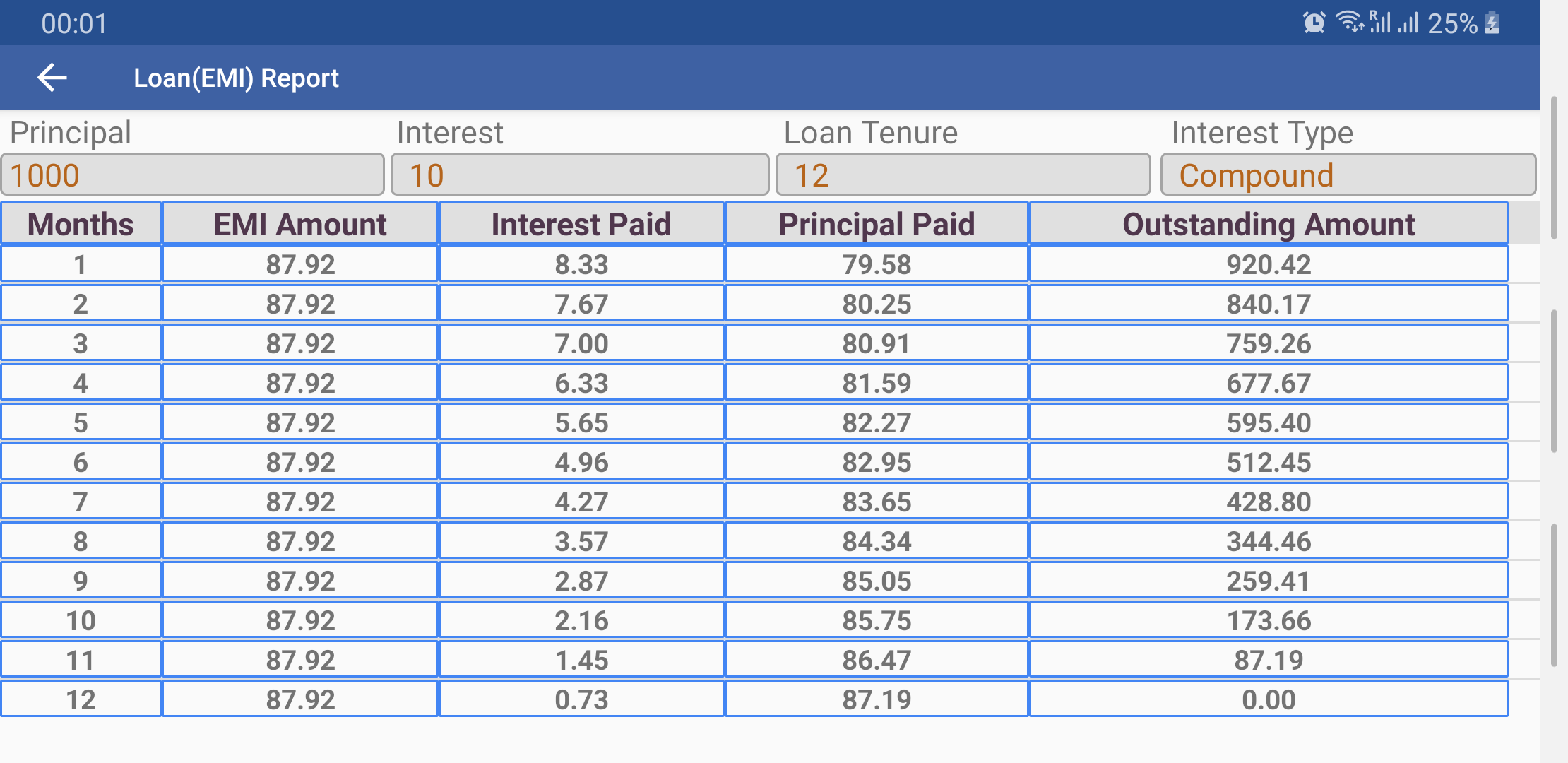Tap month number 10 cell

pos(81,620)
